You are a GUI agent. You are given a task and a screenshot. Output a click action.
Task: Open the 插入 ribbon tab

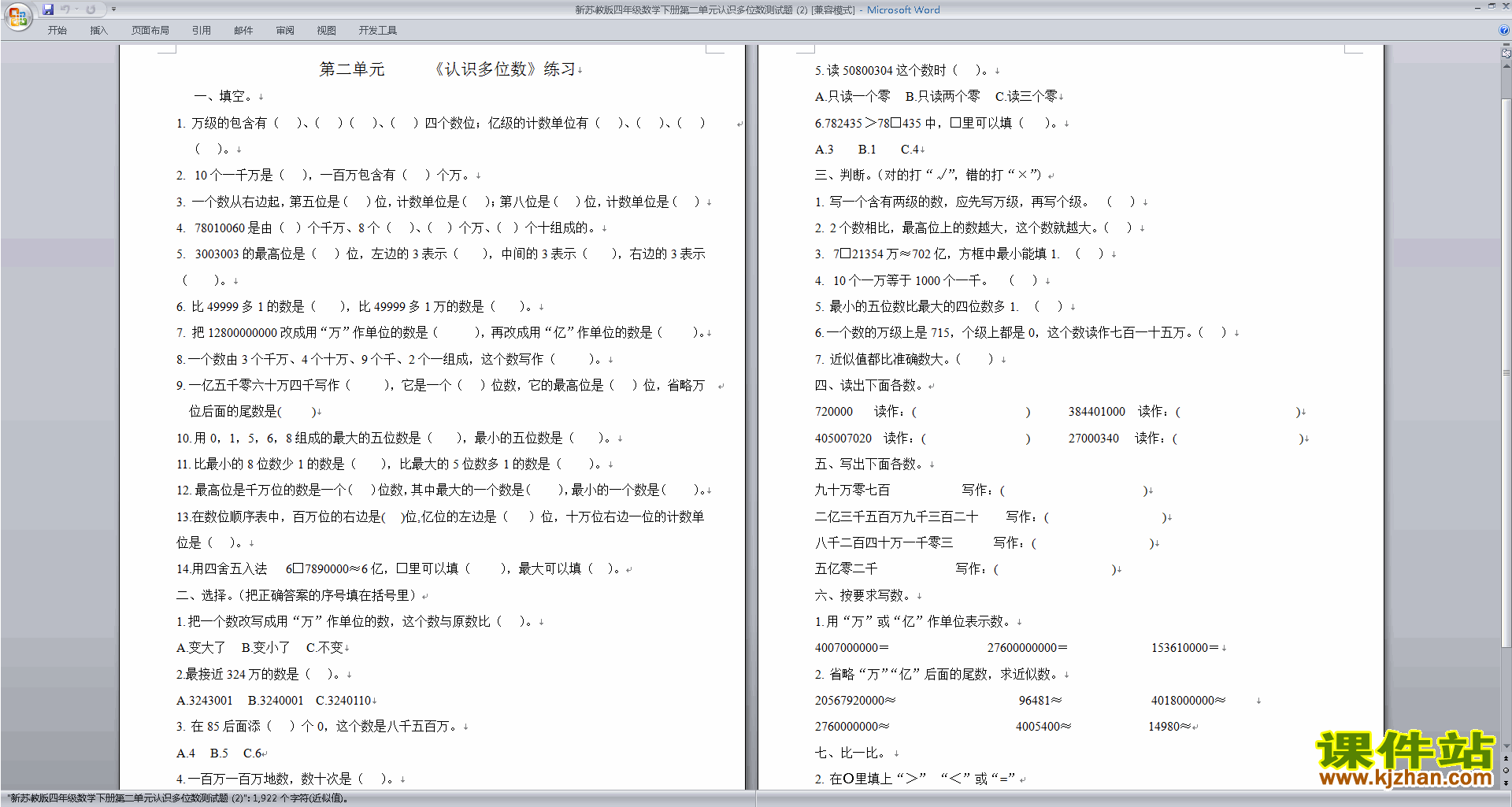click(98, 30)
